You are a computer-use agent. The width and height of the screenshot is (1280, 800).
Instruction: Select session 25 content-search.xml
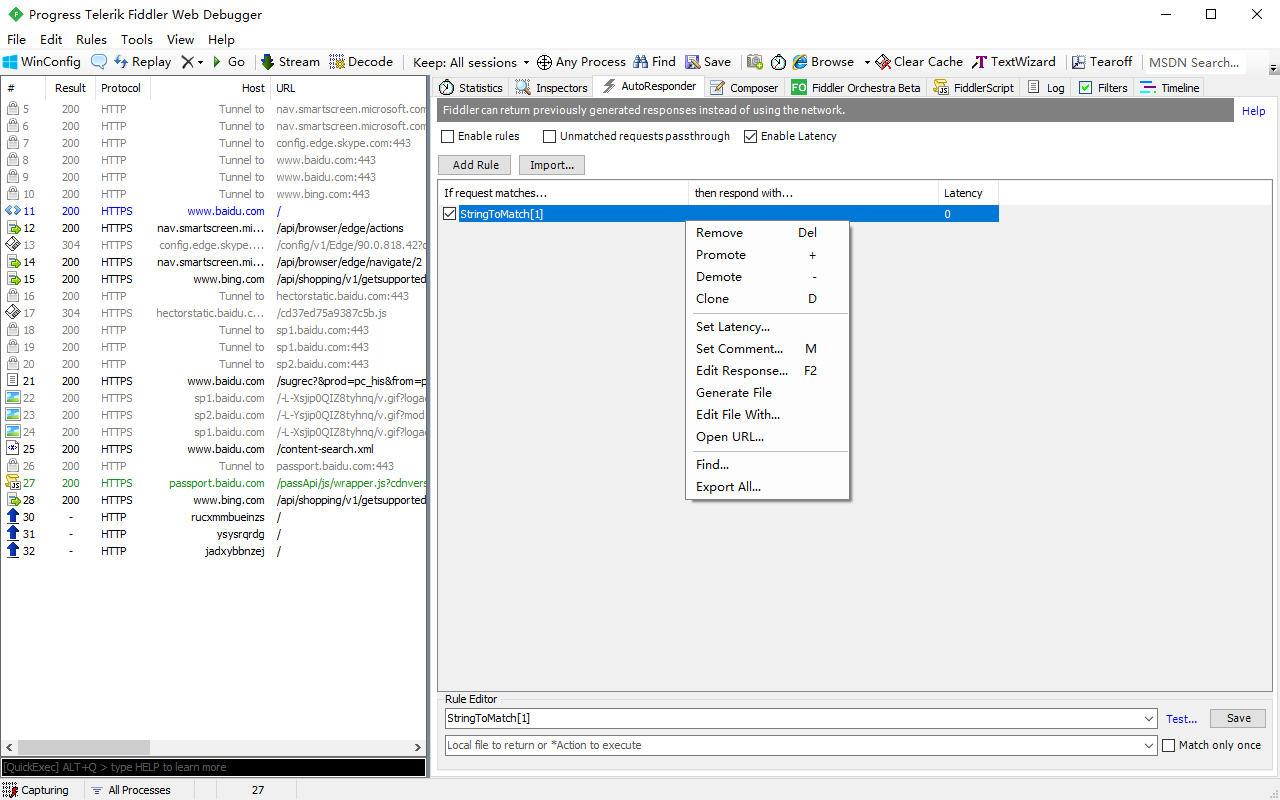point(214,449)
